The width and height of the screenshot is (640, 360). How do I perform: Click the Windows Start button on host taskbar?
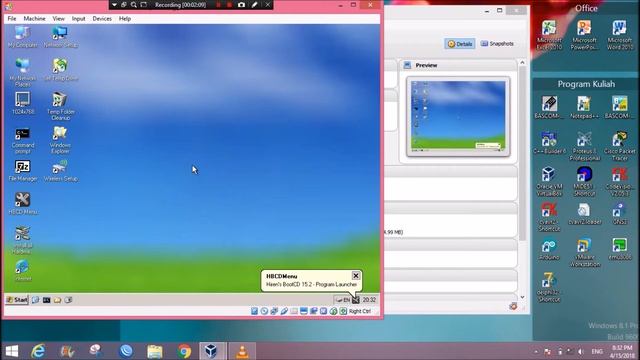click(x=11, y=351)
